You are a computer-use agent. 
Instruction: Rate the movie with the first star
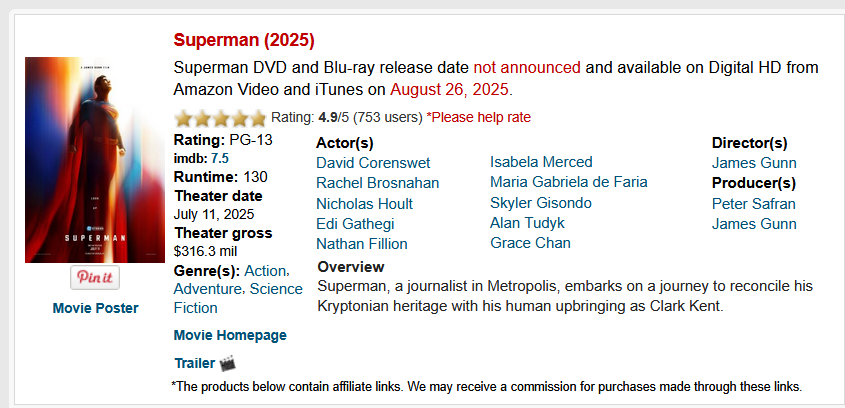(184, 117)
